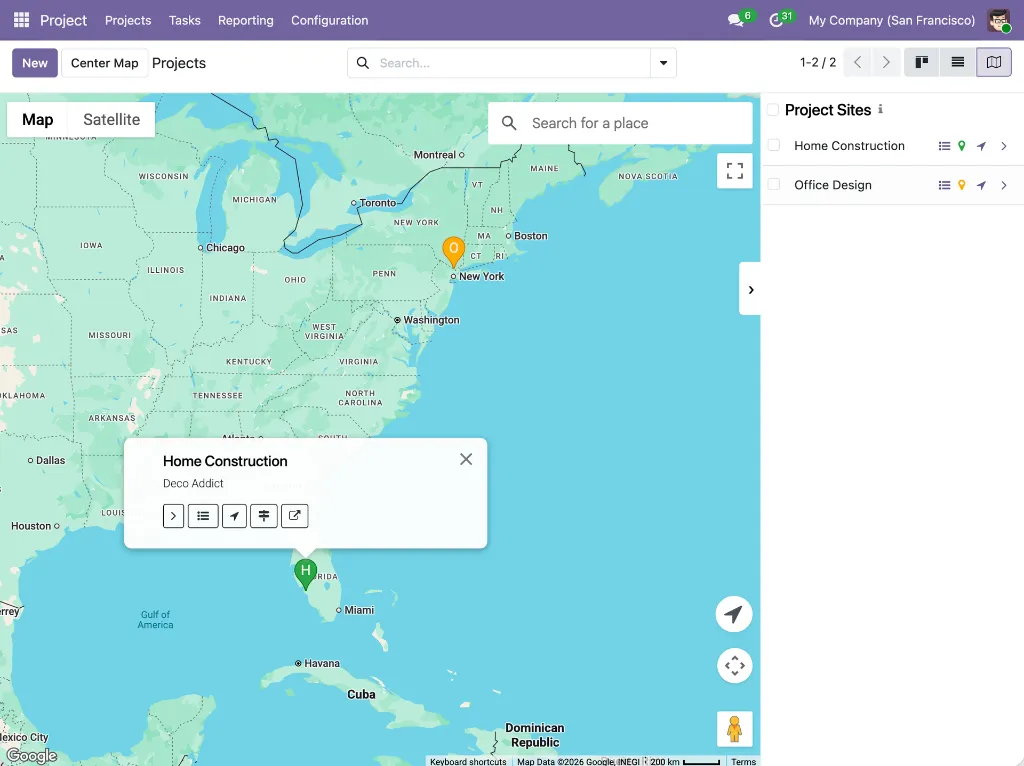
Task: Click the orange pin icon in Office Design row
Action: [x=961, y=185]
